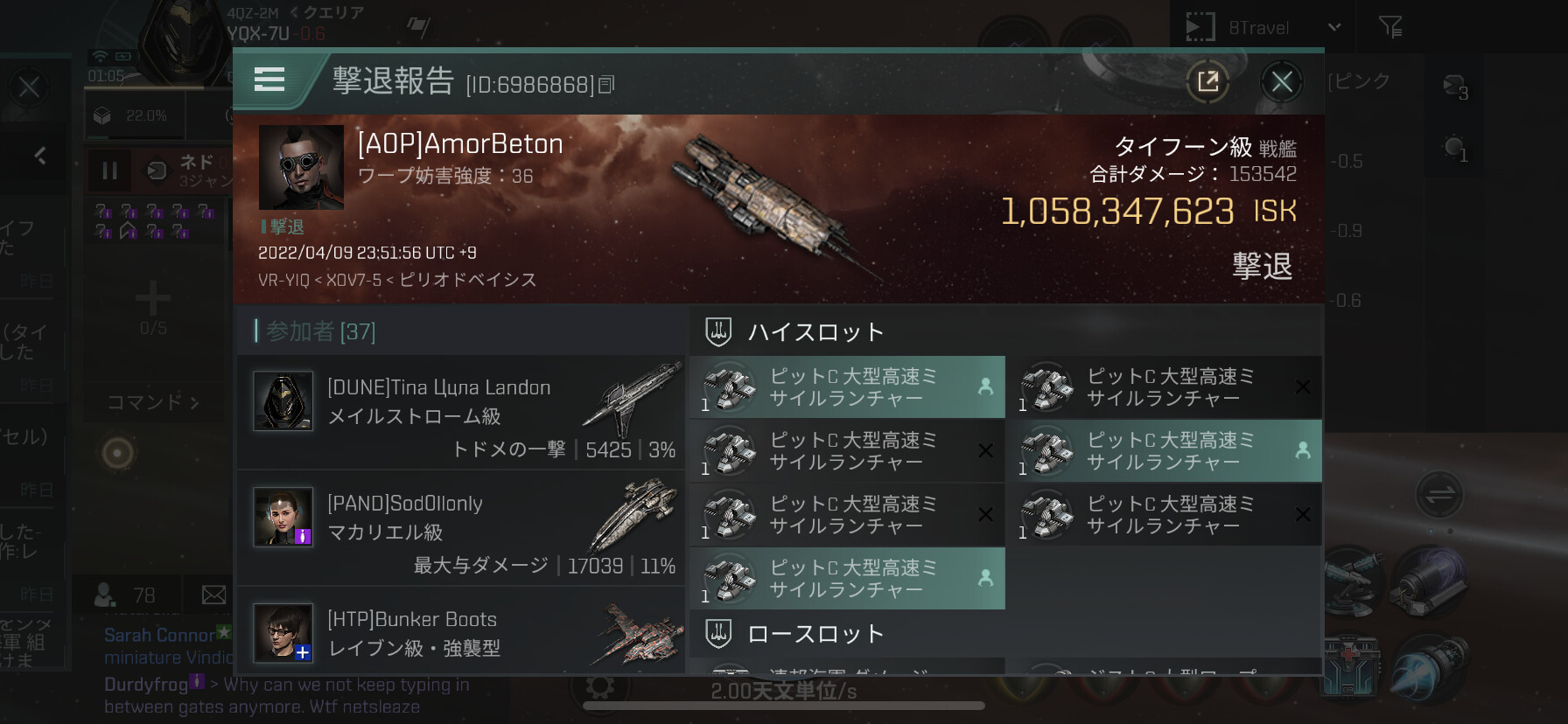This screenshot has height=724, width=1568.
Task: Click the overview filter funnel icon
Action: pyautogui.click(x=1390, y=27)
